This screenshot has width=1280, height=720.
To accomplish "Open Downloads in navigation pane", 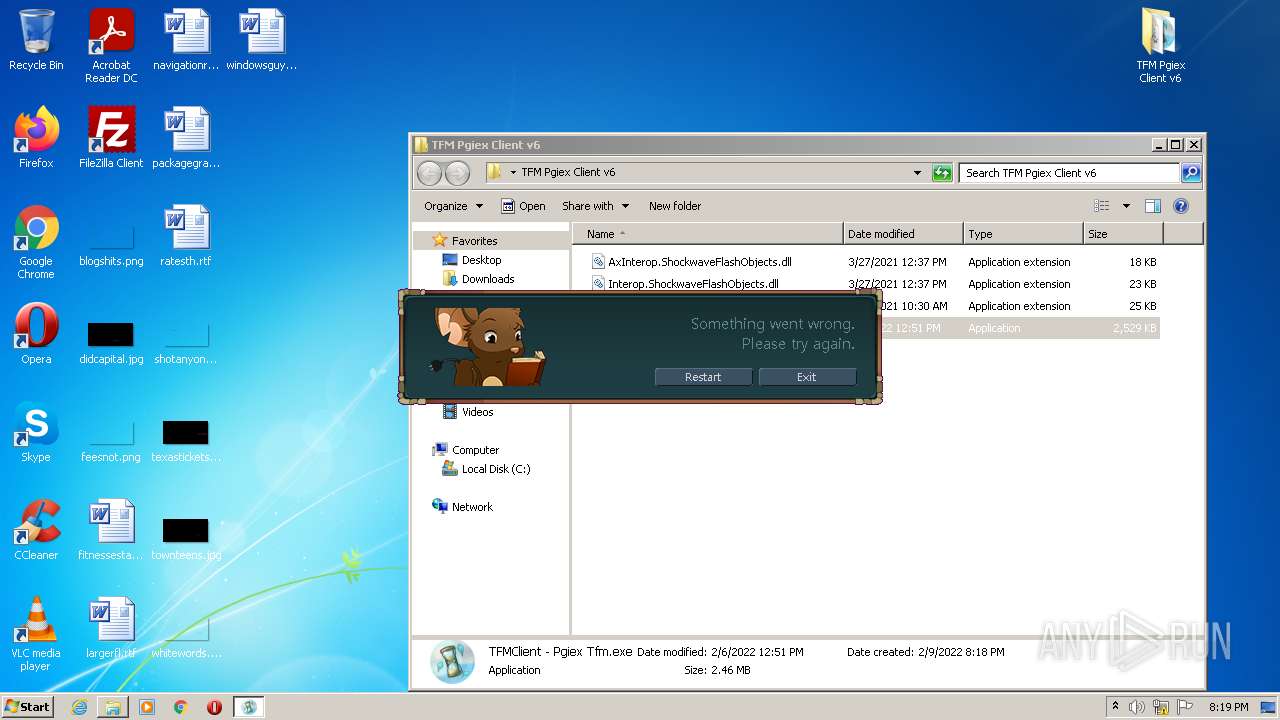I will pos(488,279).
